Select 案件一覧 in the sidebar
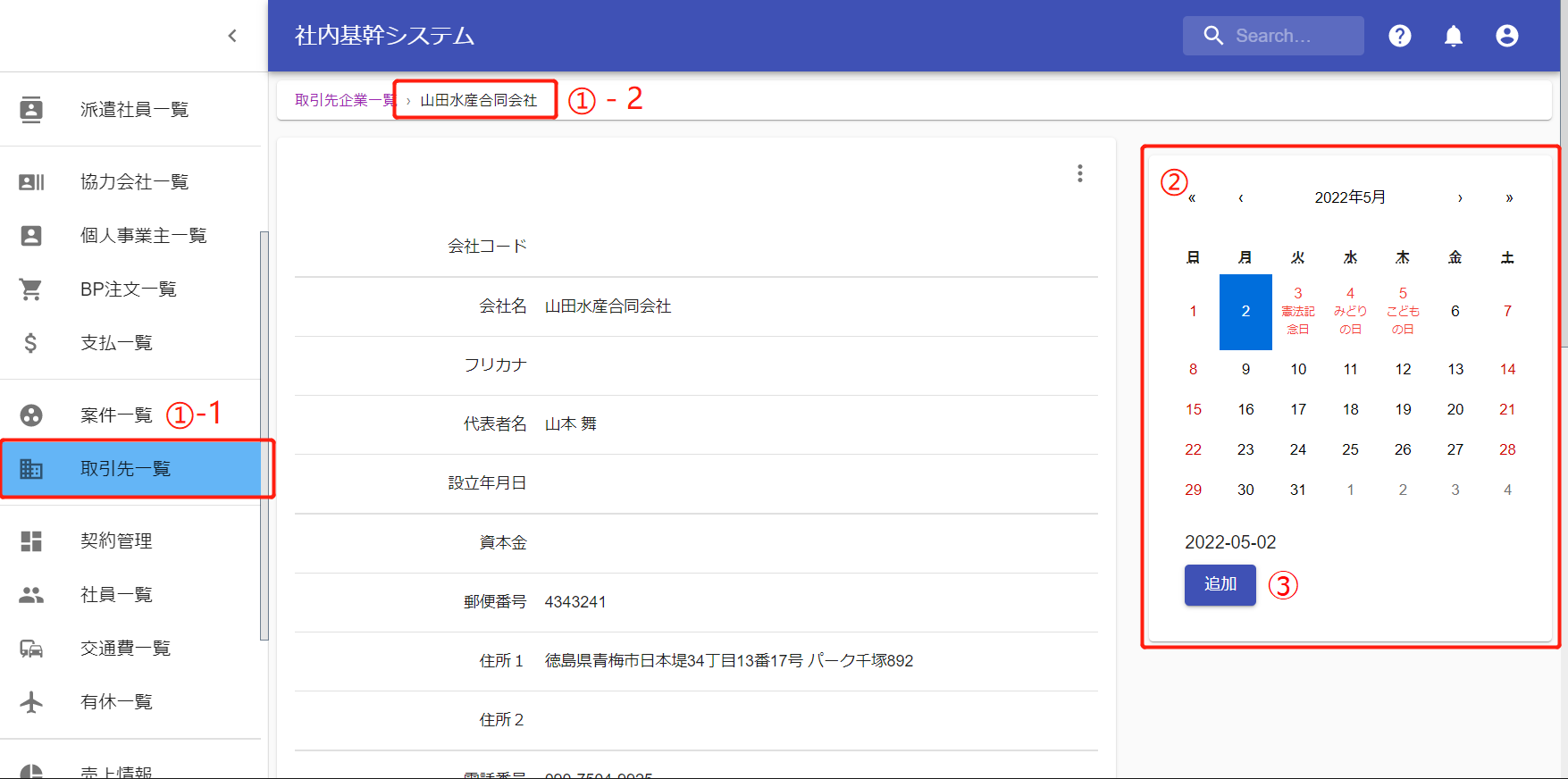 [116, 415]
